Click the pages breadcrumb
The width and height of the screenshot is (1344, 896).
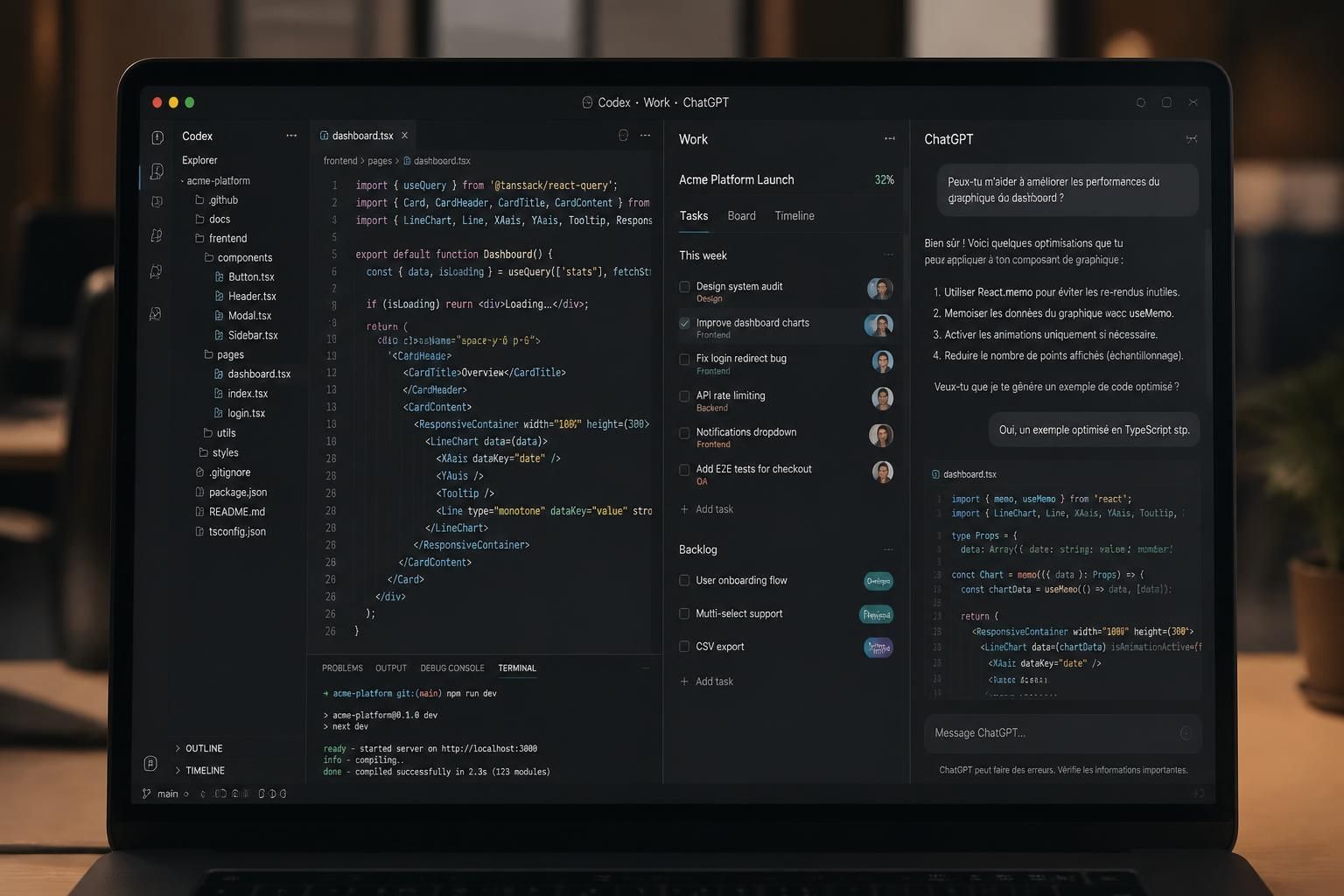(380, 161)
